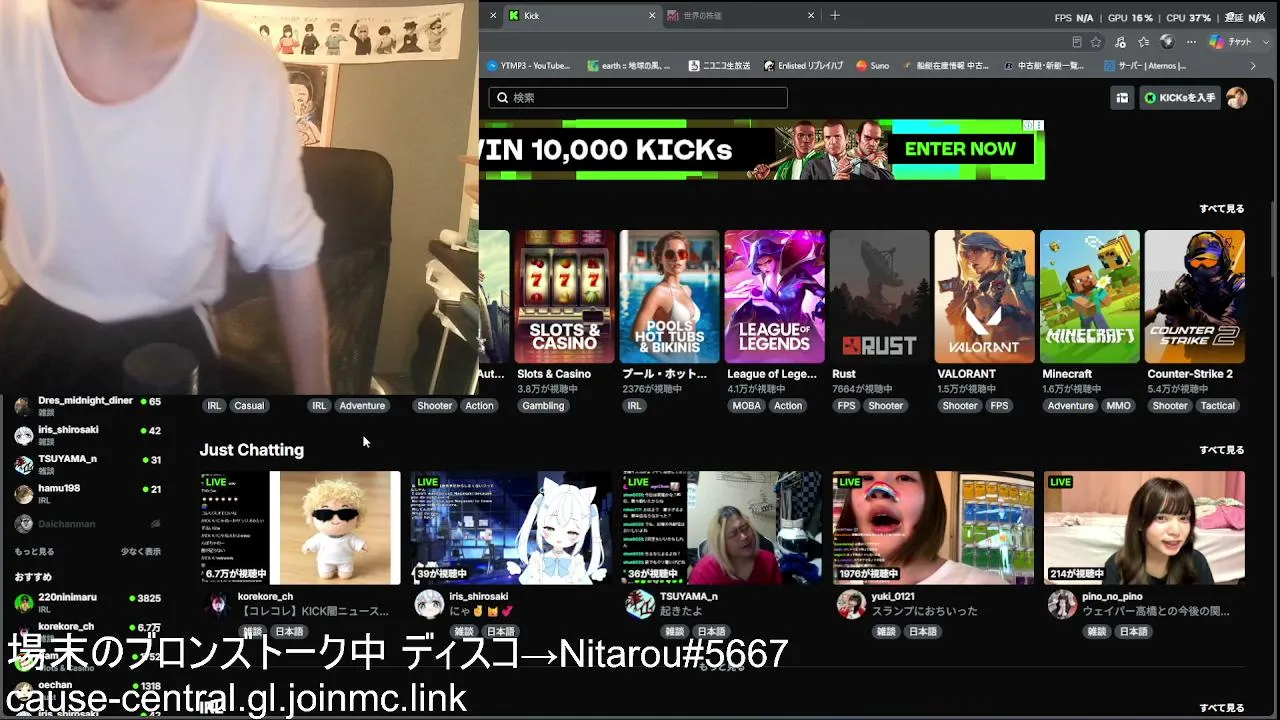Viewport: 1280px width, 720px height.
Task: Expand followed channels with もっと見る
Action: 34,551
